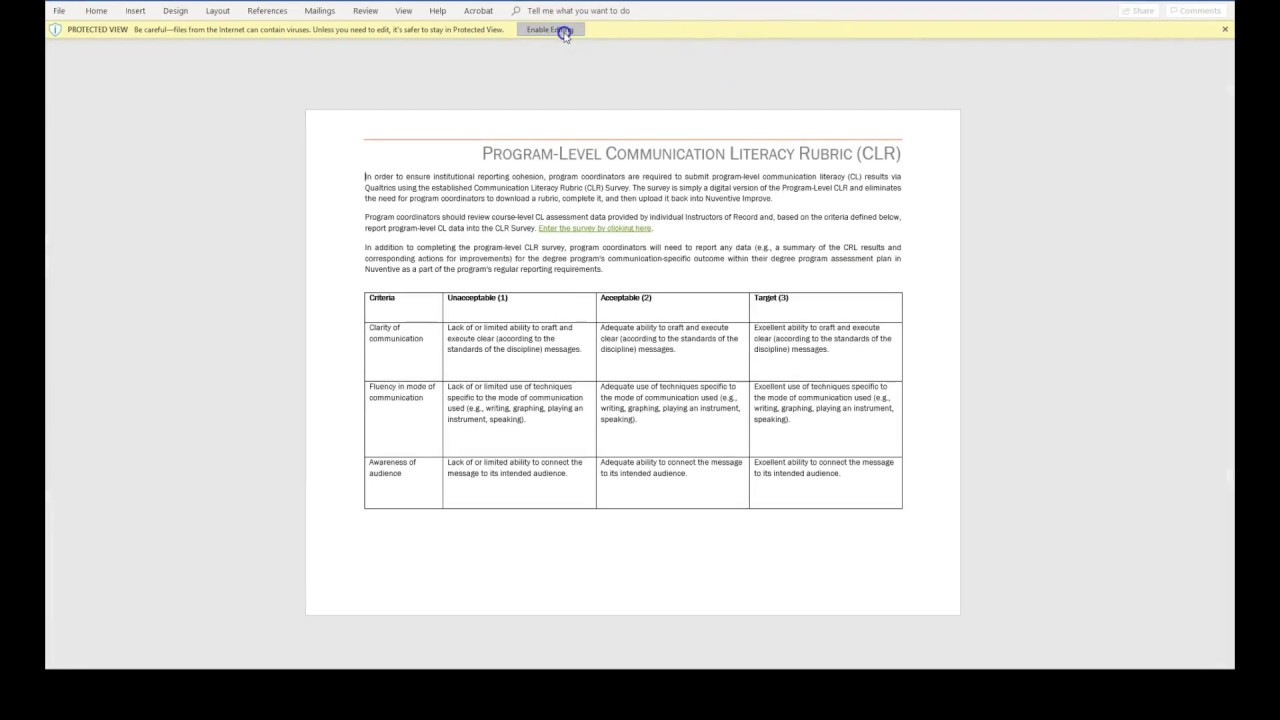Screen dimensions: 1280x720
Task: Click the document title 'Program-Level Communication Literacy Rubric (CLR)'
Action: click(691, 153)
